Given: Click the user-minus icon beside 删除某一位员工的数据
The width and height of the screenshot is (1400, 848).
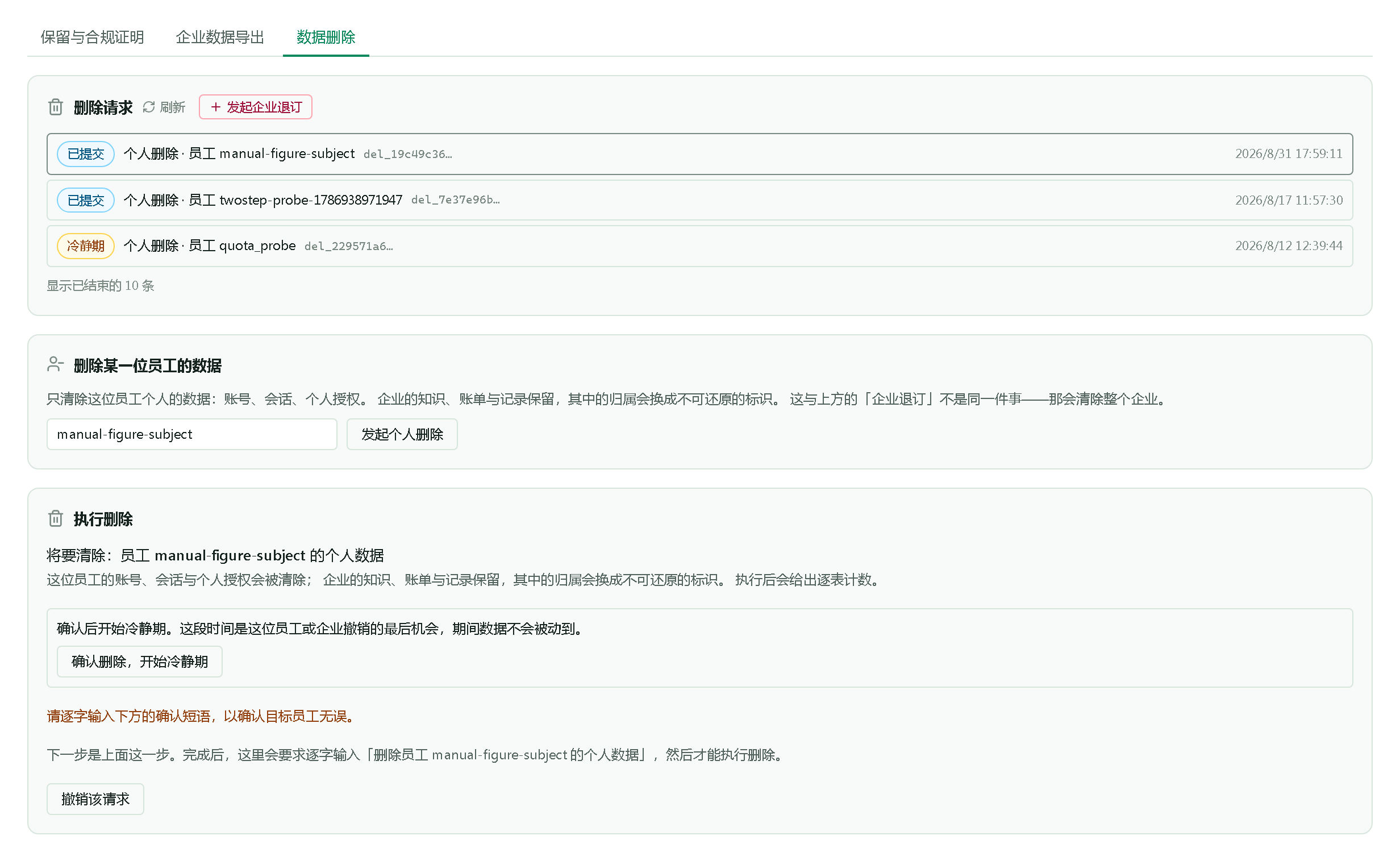Looking at the screenshot, I should 55,364.
